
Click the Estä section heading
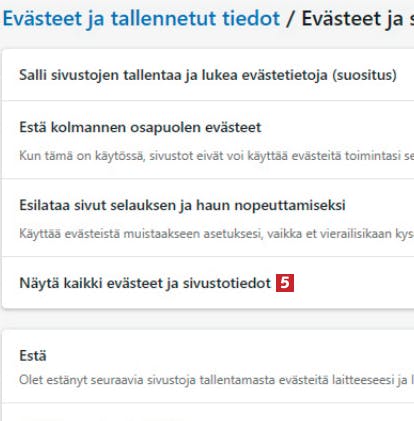click(x=33, y=356)
